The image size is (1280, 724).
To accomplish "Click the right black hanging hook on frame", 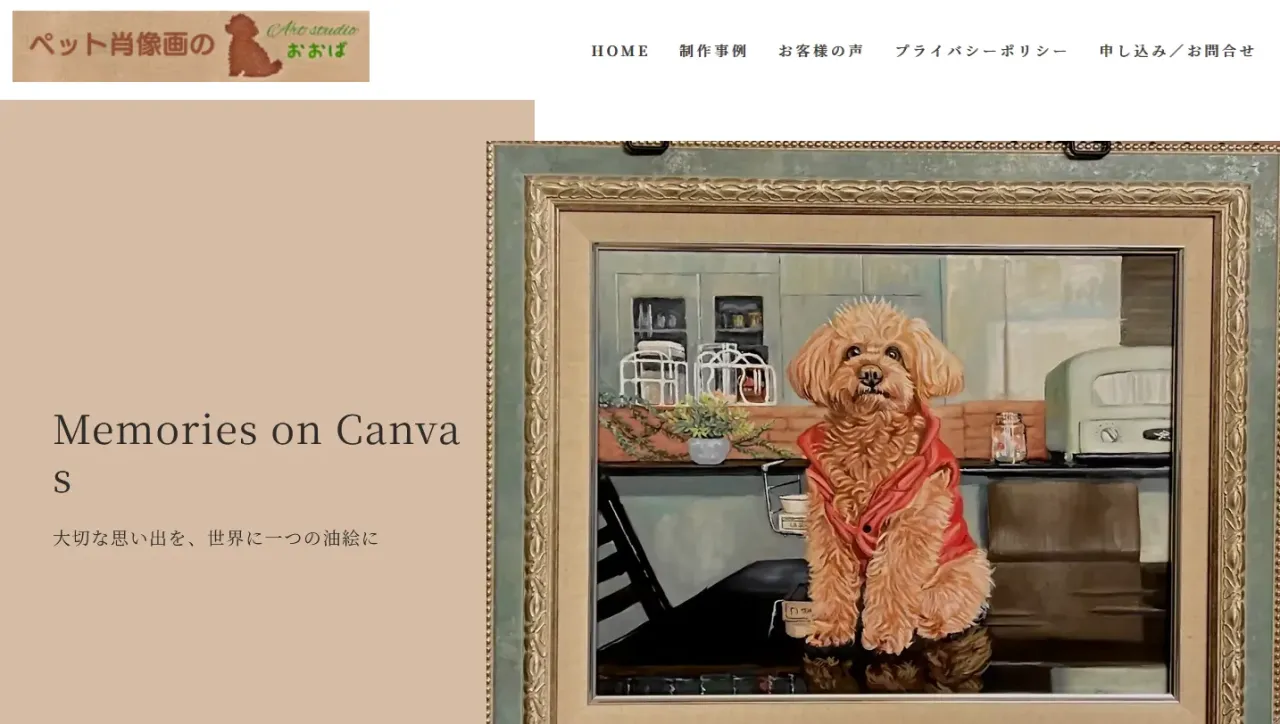I will 1087,150.
